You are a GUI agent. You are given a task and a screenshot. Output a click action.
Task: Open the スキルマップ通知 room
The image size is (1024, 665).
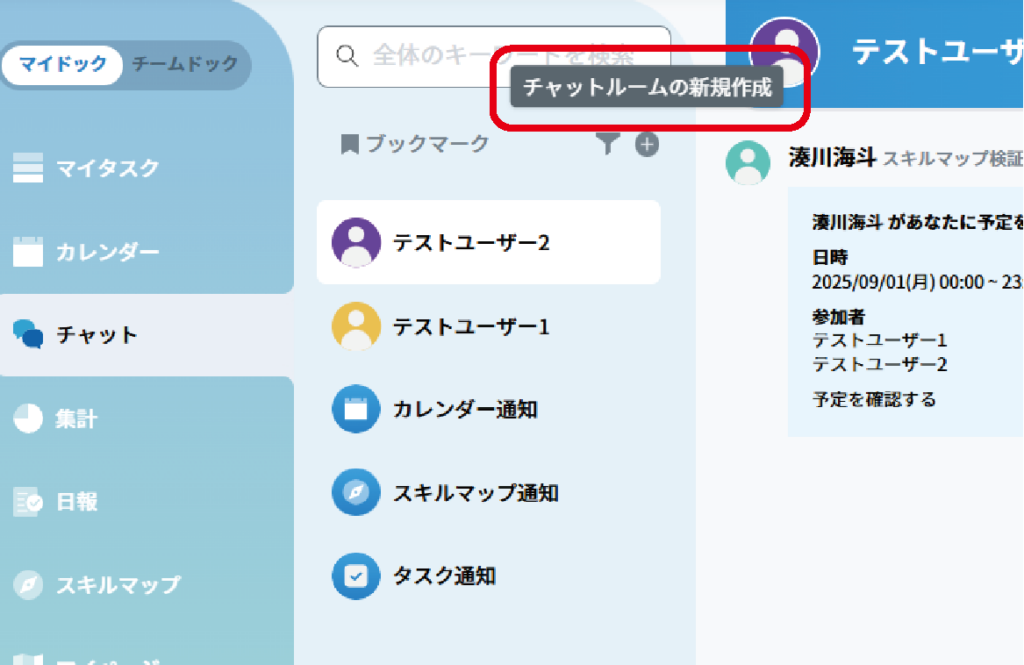tap(488, 493)
